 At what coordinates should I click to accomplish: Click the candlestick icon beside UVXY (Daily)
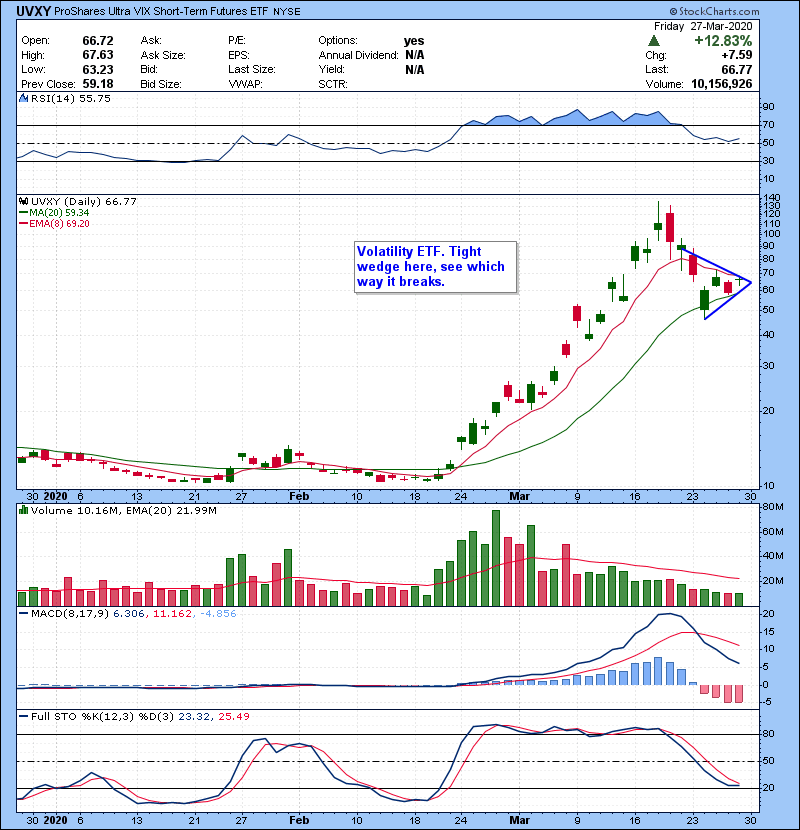pos(23,201)
